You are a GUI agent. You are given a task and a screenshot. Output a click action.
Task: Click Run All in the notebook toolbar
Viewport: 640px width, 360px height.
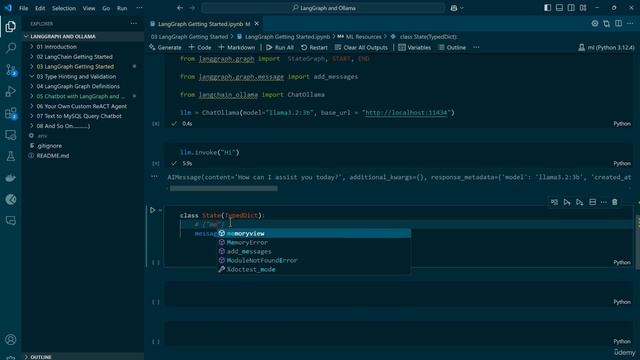point(280,47)
